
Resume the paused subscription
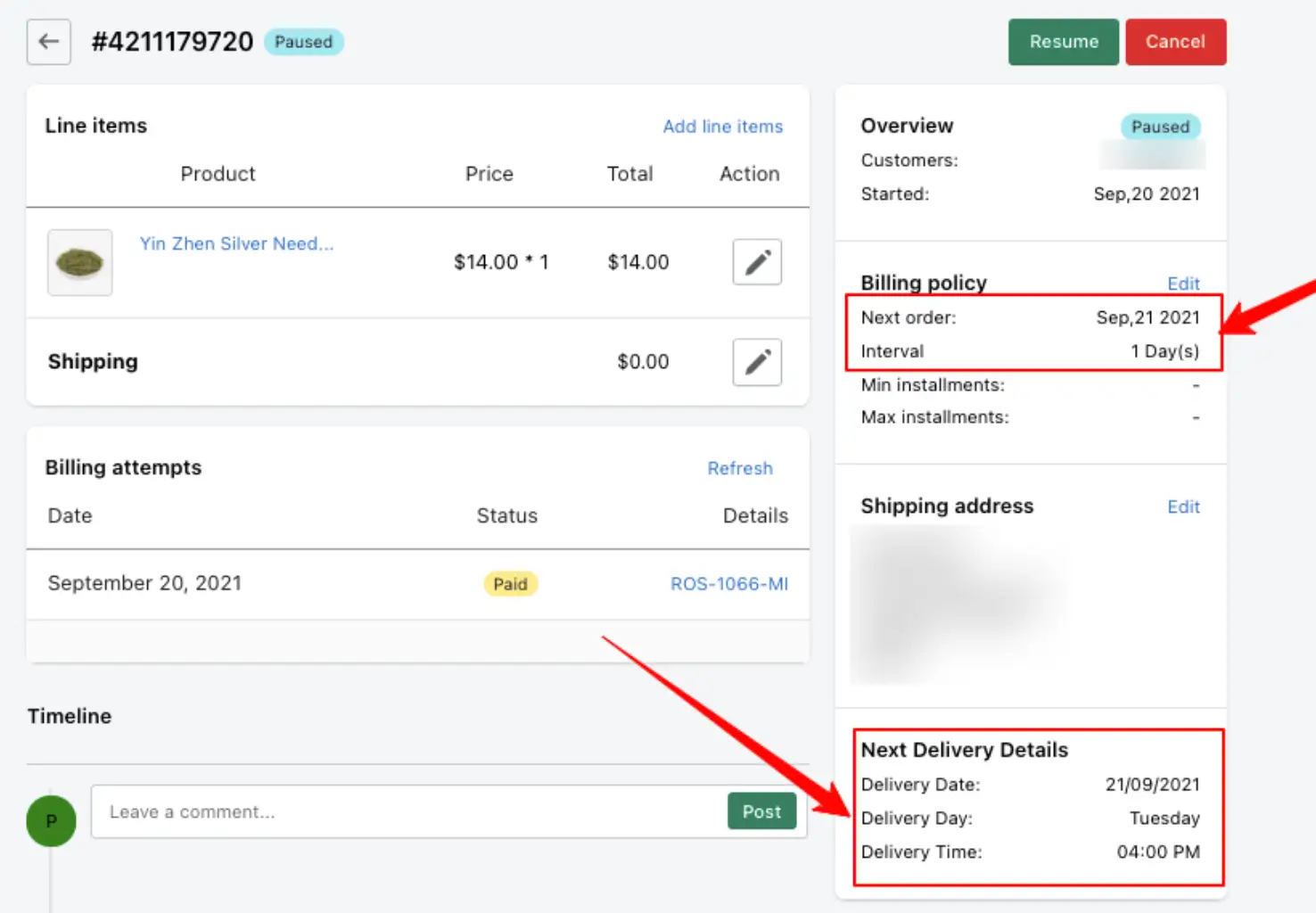pyautogui.click(x=1064, y=42)
